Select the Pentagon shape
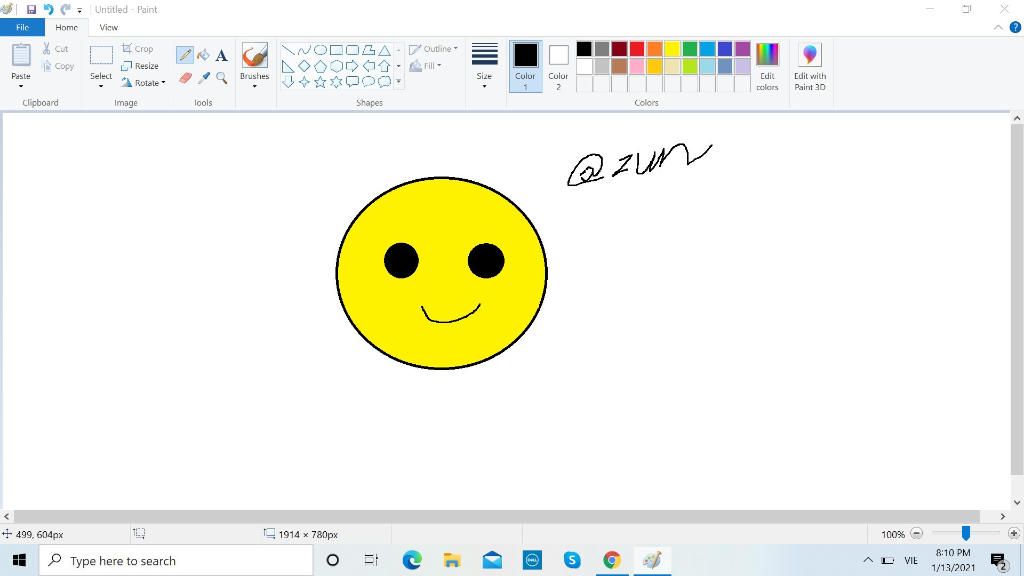 (x=320, y=66)
